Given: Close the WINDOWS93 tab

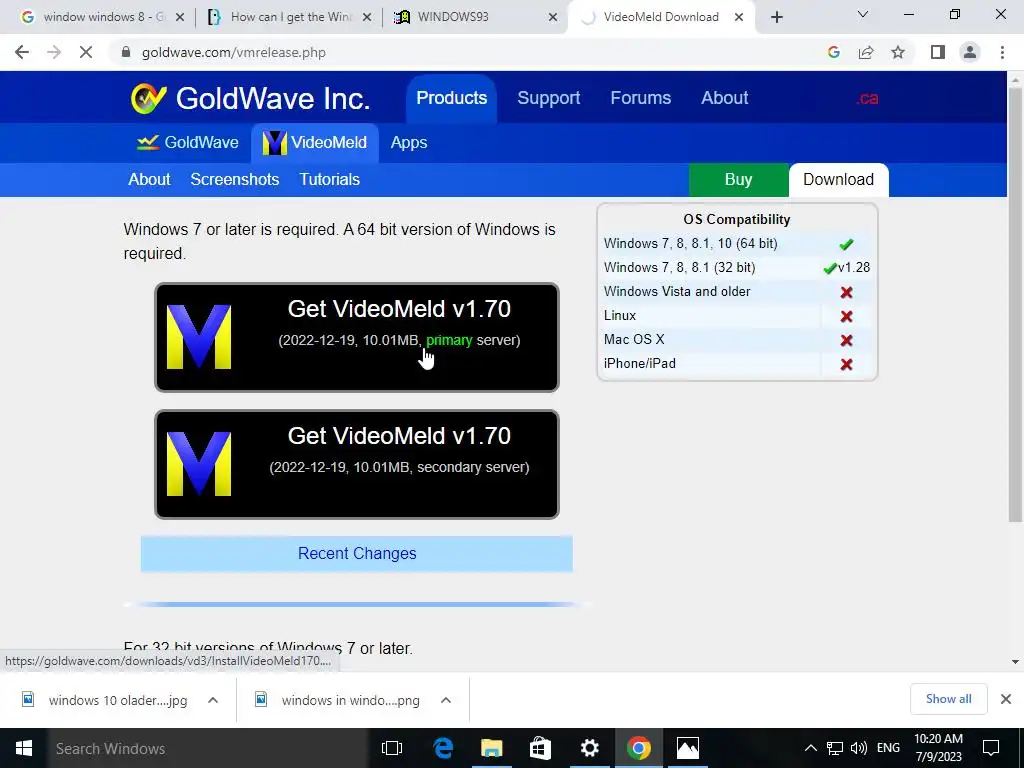Looking at the screenshot, I should click(x=553, y=17).
